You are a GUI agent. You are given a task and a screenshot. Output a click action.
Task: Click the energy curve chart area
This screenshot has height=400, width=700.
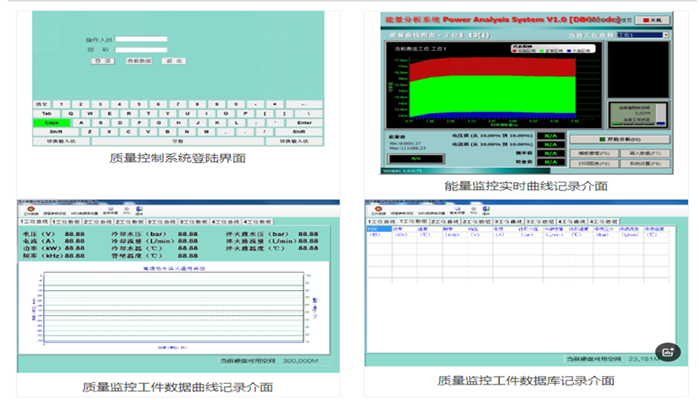(472, 92)
